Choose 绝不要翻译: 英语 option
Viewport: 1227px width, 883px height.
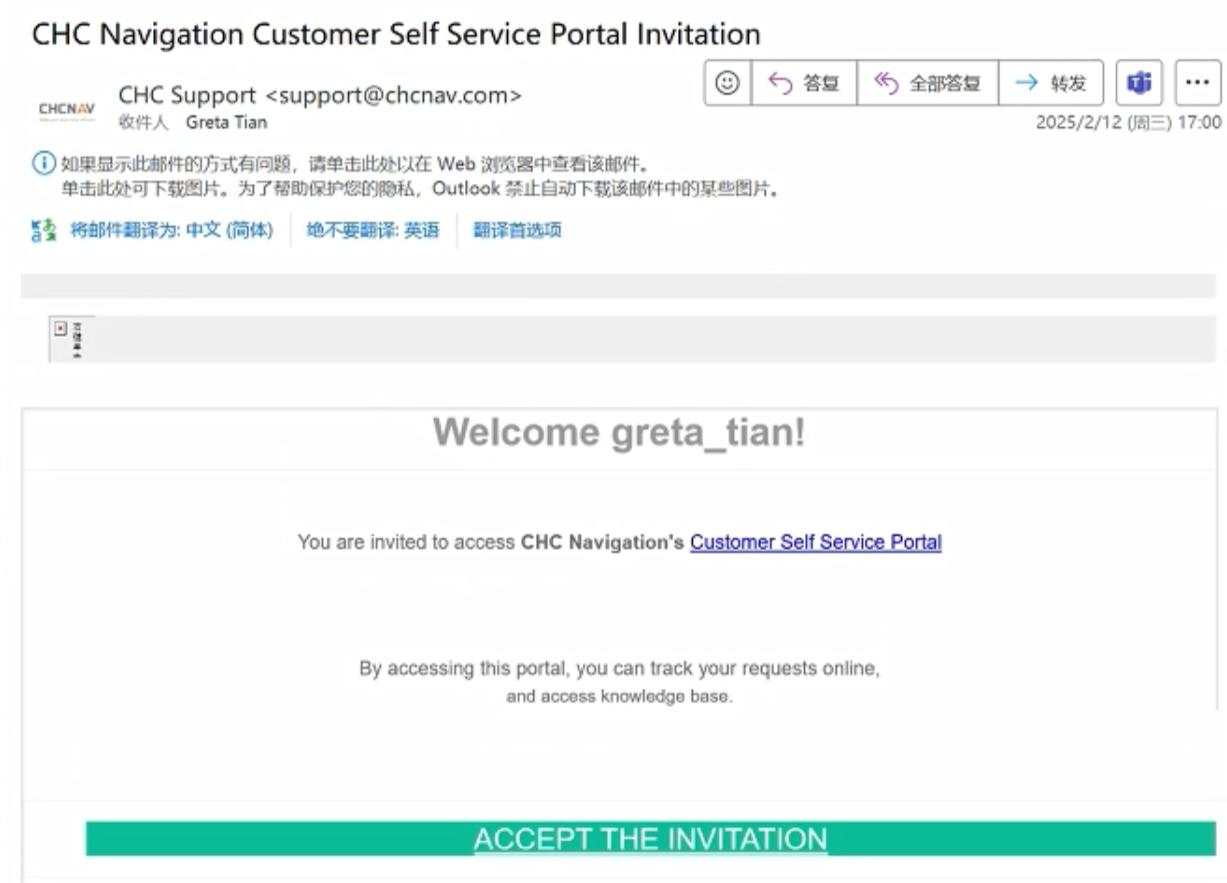click(x=372, y=231)
